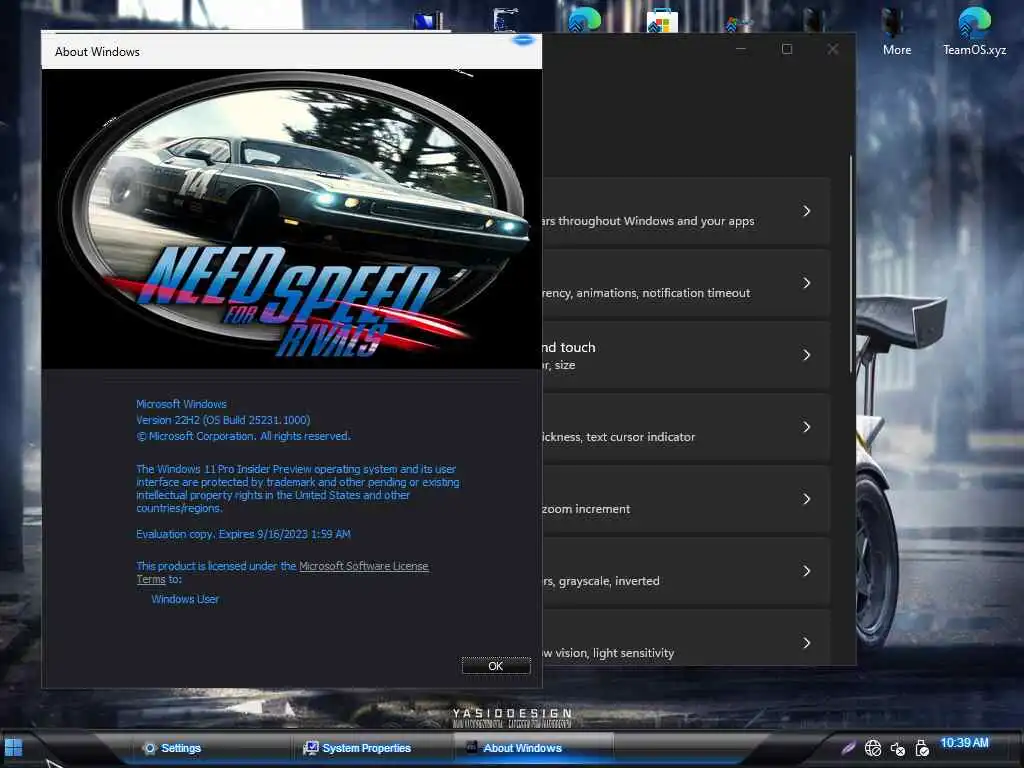Expand the 'text cursor indicator' settings row

[686, 427]
